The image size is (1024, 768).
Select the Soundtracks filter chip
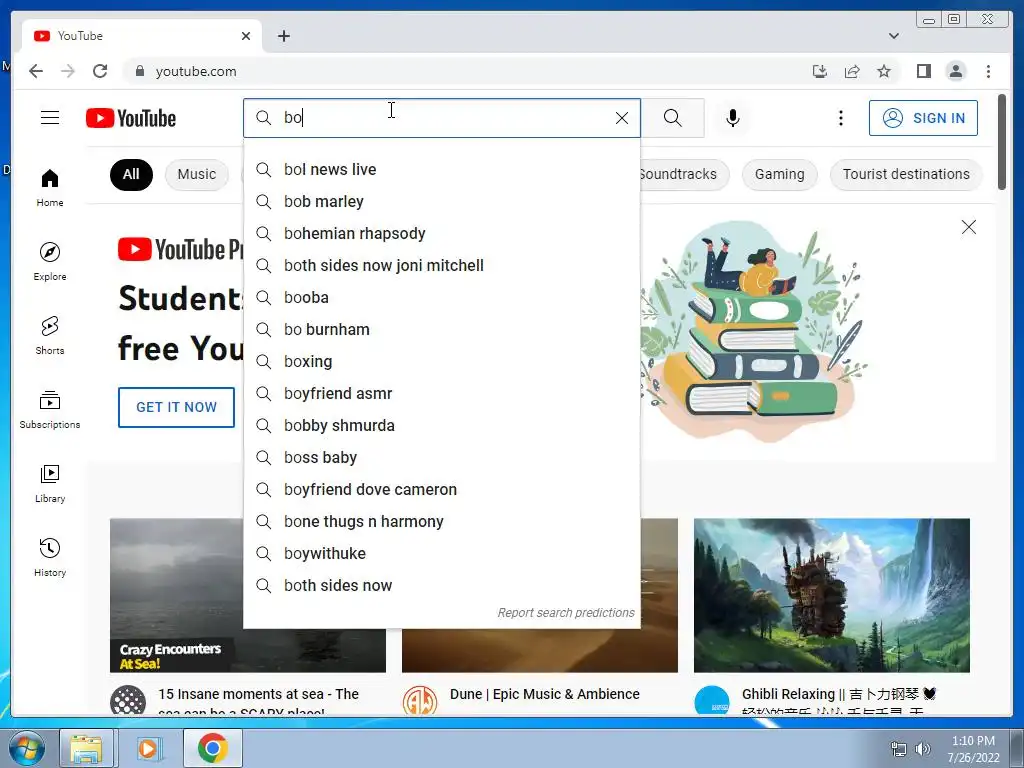tap(684, 174)
